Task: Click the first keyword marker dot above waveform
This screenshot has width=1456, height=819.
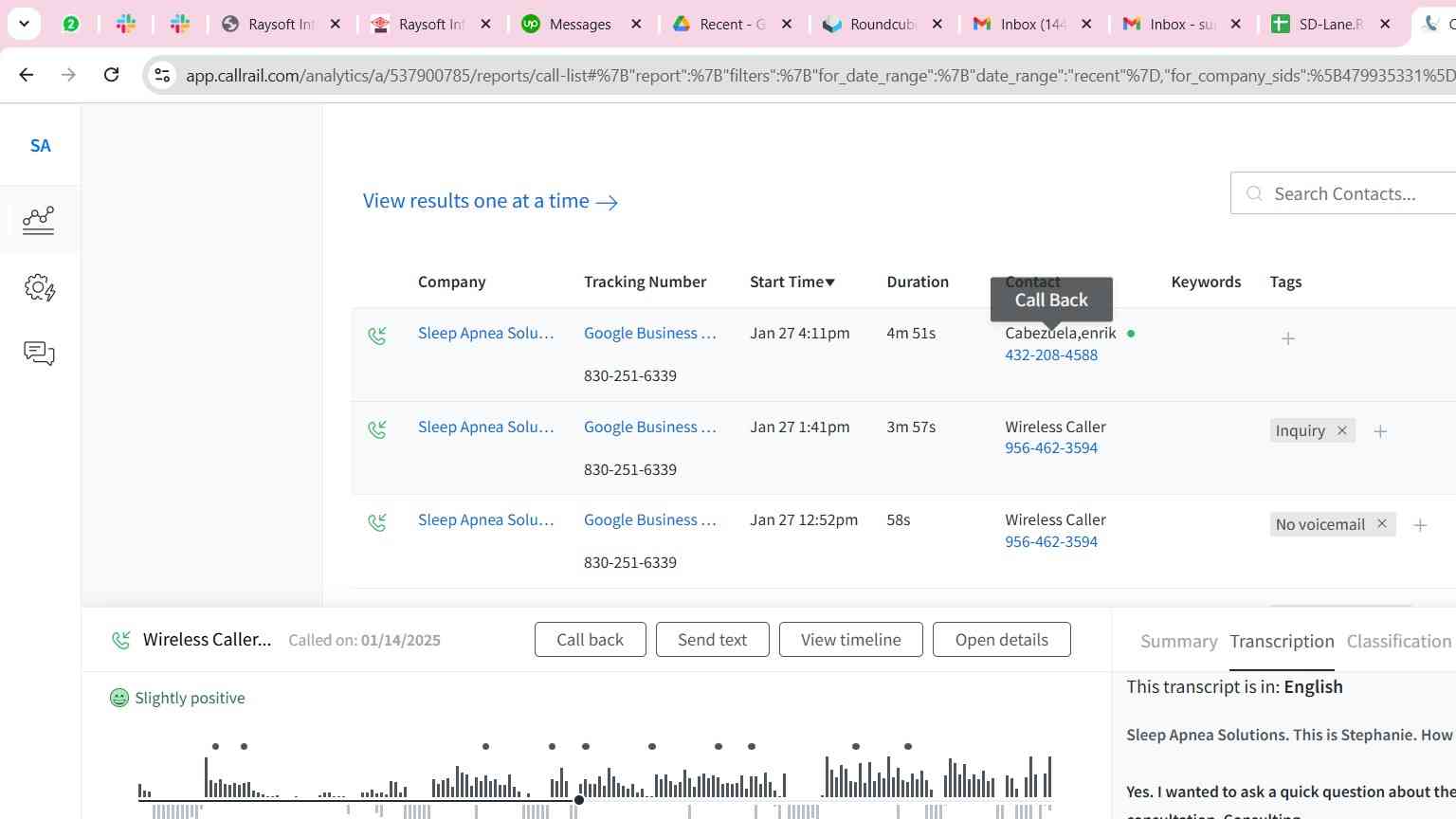Action: pyautogui.click(x=215, y=746)
